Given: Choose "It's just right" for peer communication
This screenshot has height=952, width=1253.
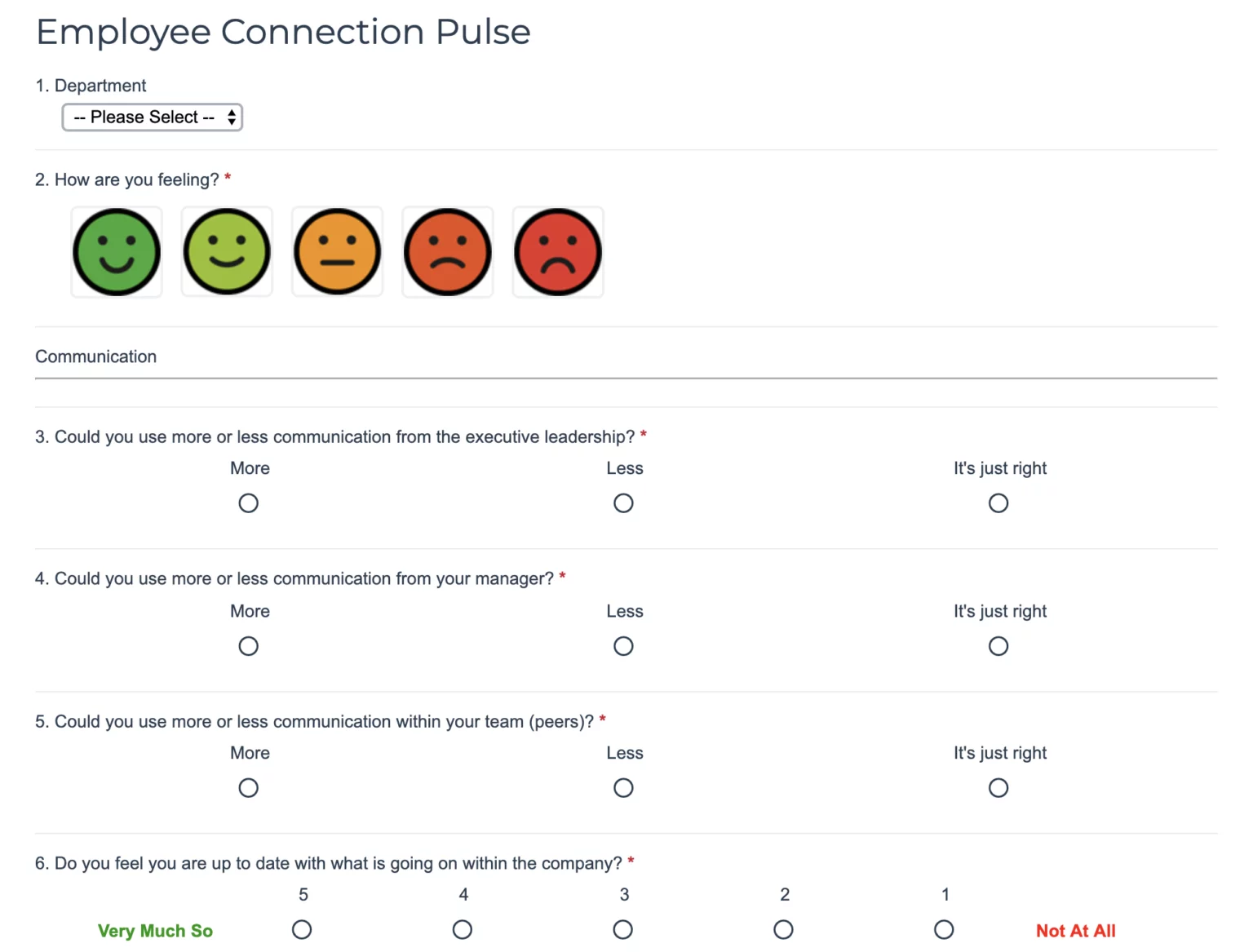Looking at the screenshot, I should 998,787.
